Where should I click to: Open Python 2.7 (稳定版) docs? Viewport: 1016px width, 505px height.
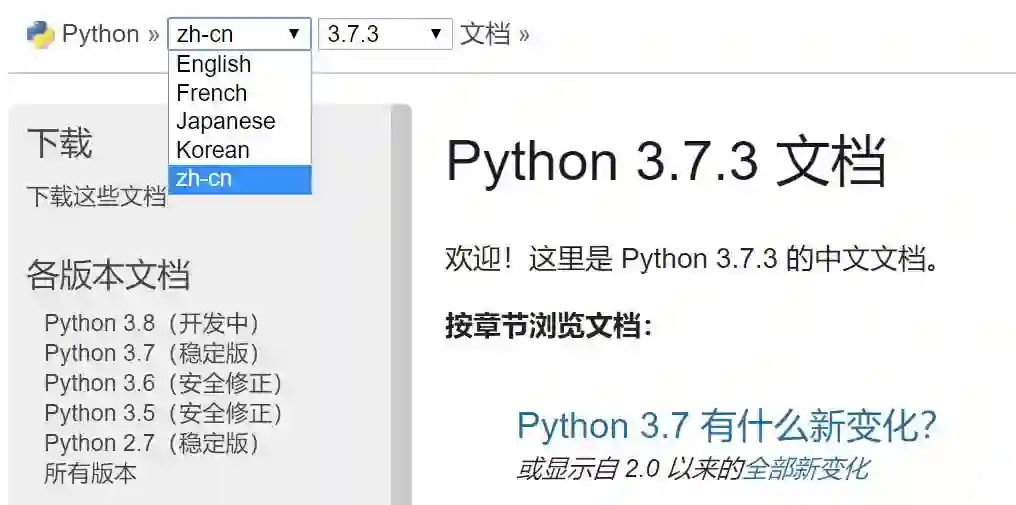pos(152,444)
